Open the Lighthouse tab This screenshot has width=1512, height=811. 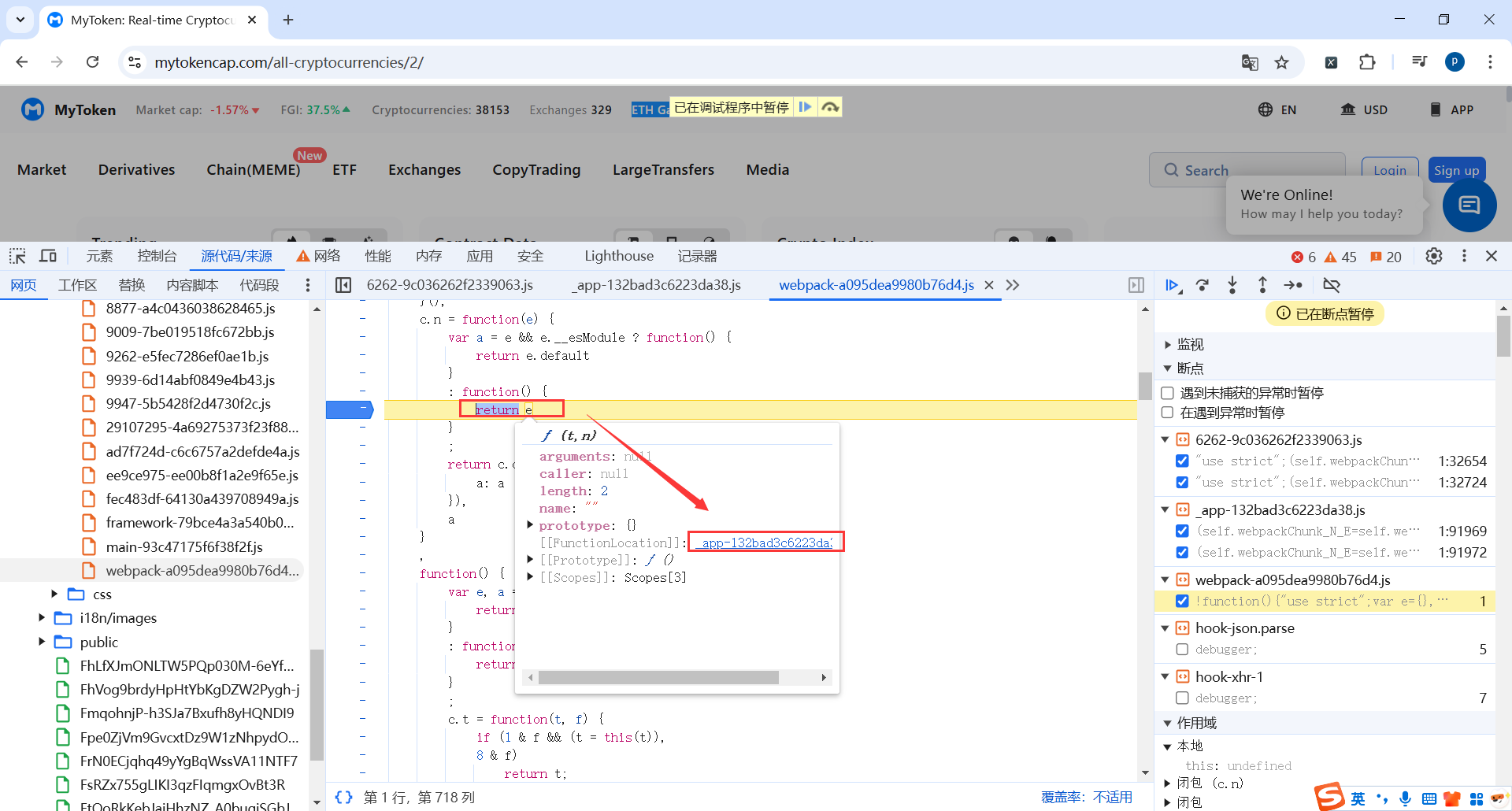click(619, 256)
